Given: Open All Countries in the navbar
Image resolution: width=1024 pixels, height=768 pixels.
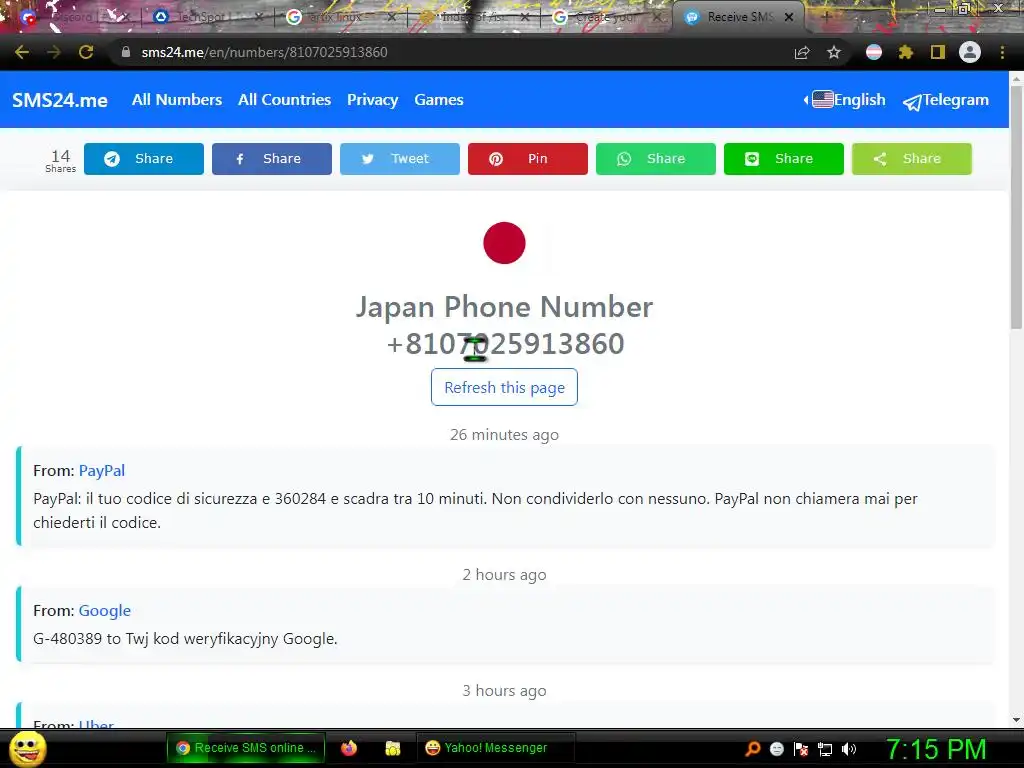Looking at the screenshot, I should tap(284, 100).
